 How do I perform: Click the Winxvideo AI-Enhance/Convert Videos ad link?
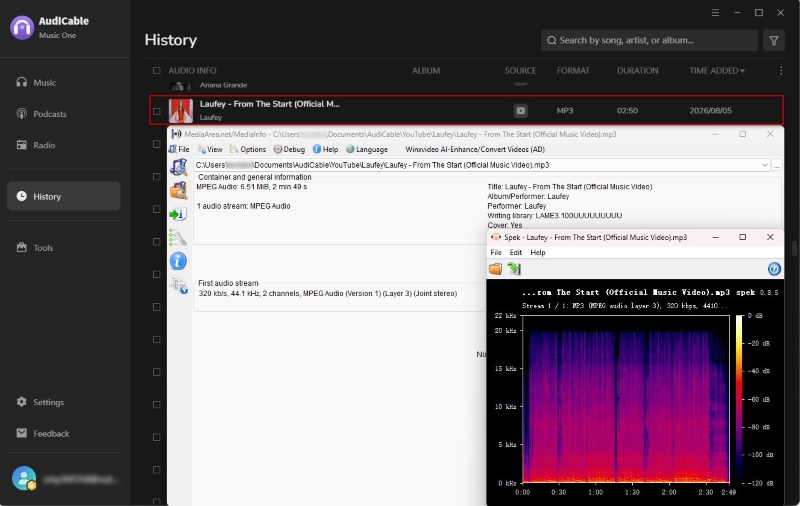tap(475, 149)
